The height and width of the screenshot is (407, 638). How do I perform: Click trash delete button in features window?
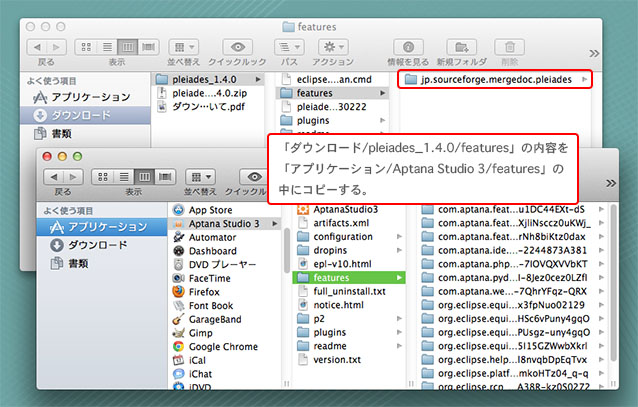pos(509,47)
